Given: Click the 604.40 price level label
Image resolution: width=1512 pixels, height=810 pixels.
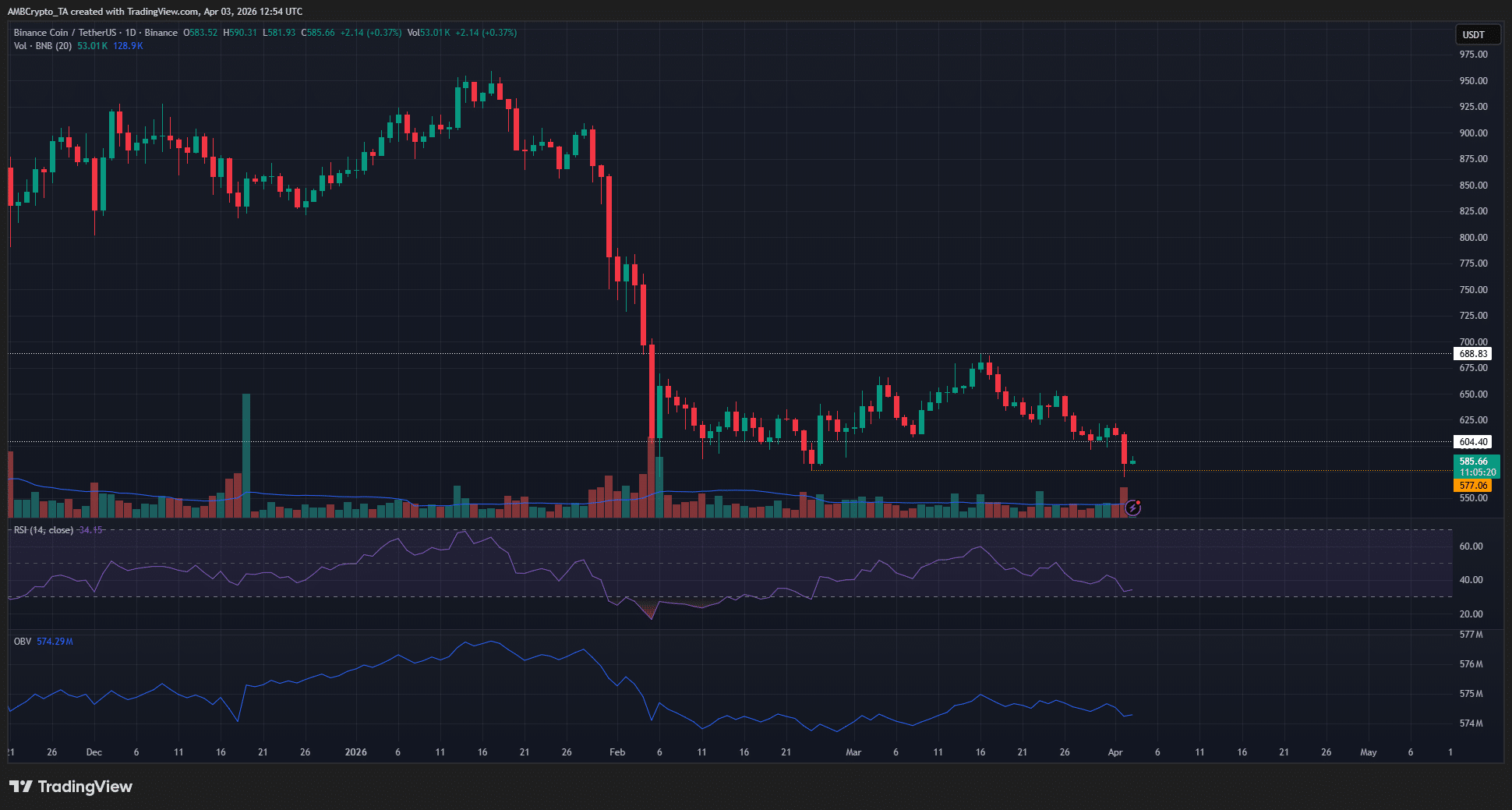Looking at the screenshot, I should 1474,442.
